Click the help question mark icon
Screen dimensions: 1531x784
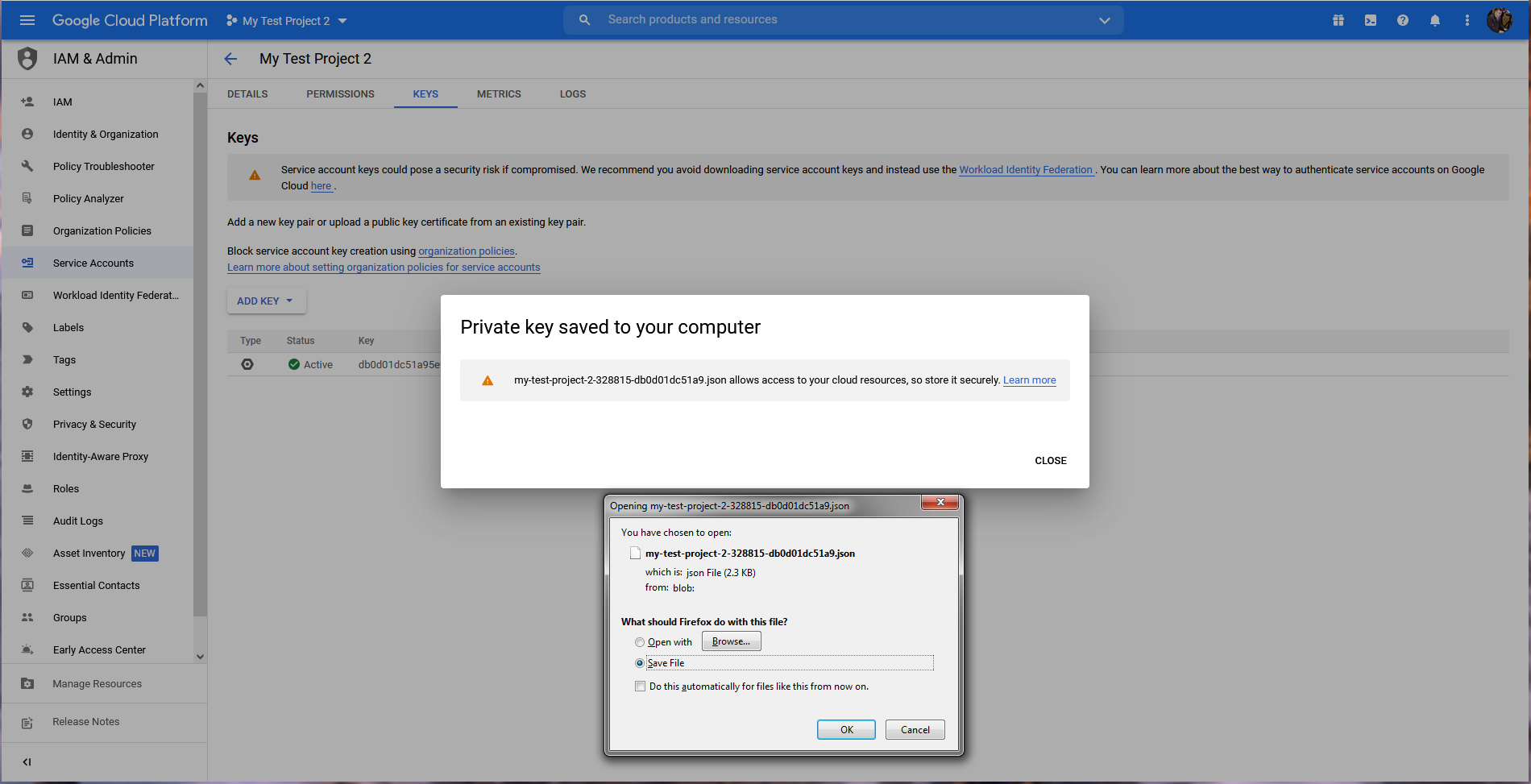(x=1402, y=20)
